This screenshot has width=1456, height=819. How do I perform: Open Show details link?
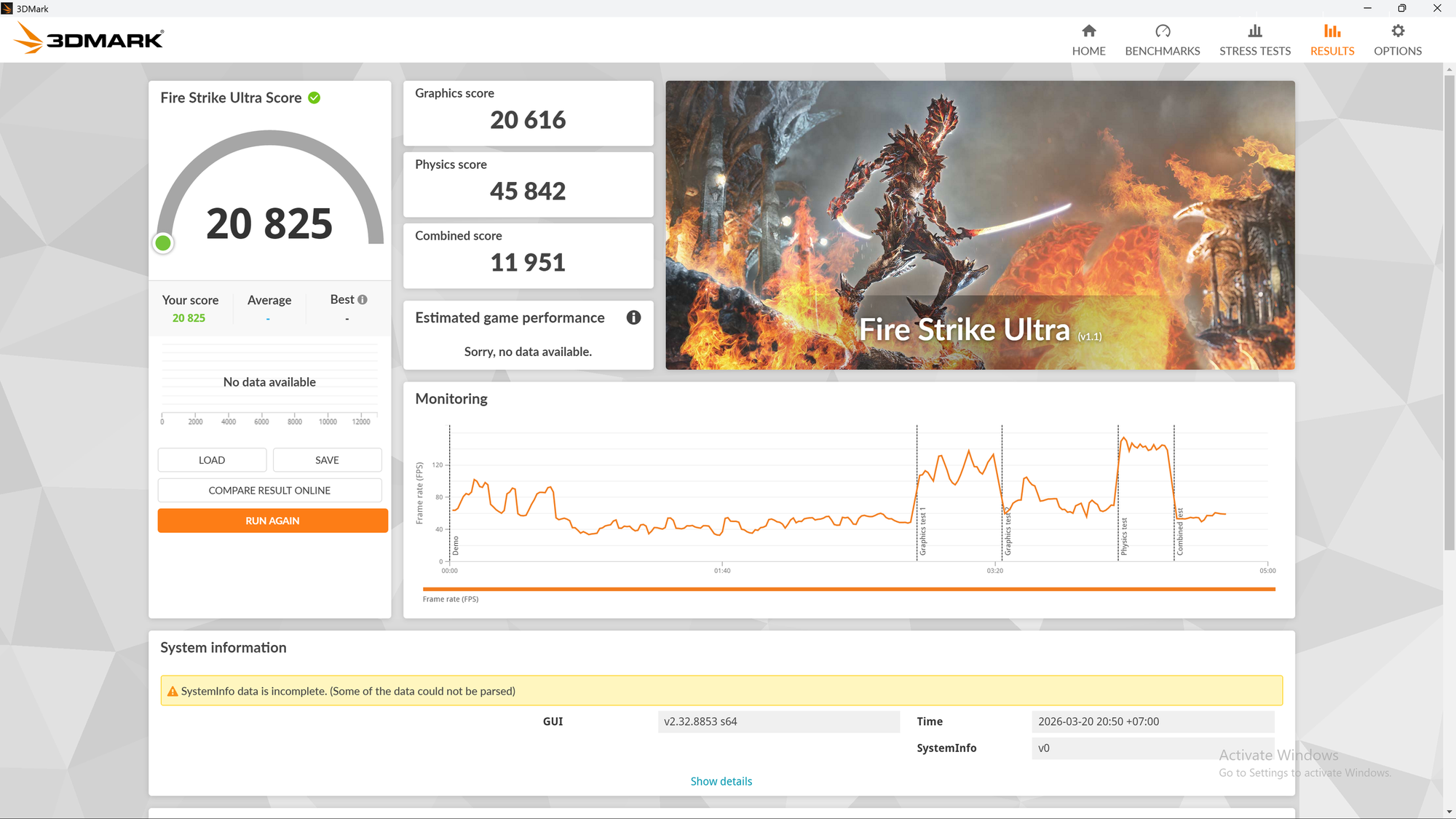point(721,780)
